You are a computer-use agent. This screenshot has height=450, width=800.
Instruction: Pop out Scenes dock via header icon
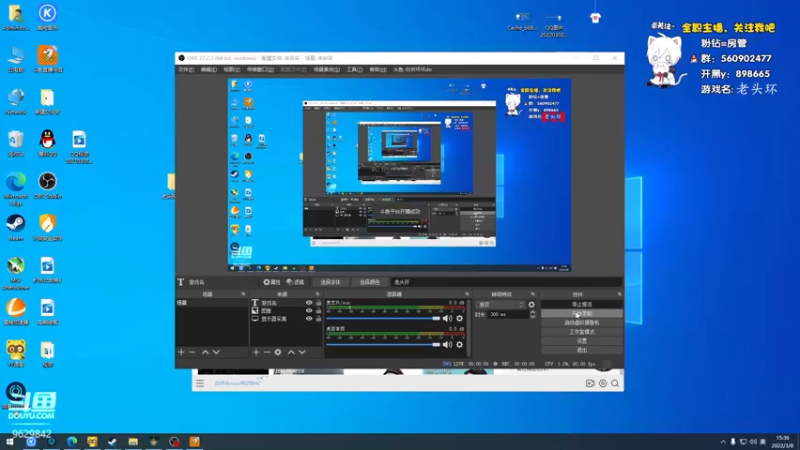243,294
